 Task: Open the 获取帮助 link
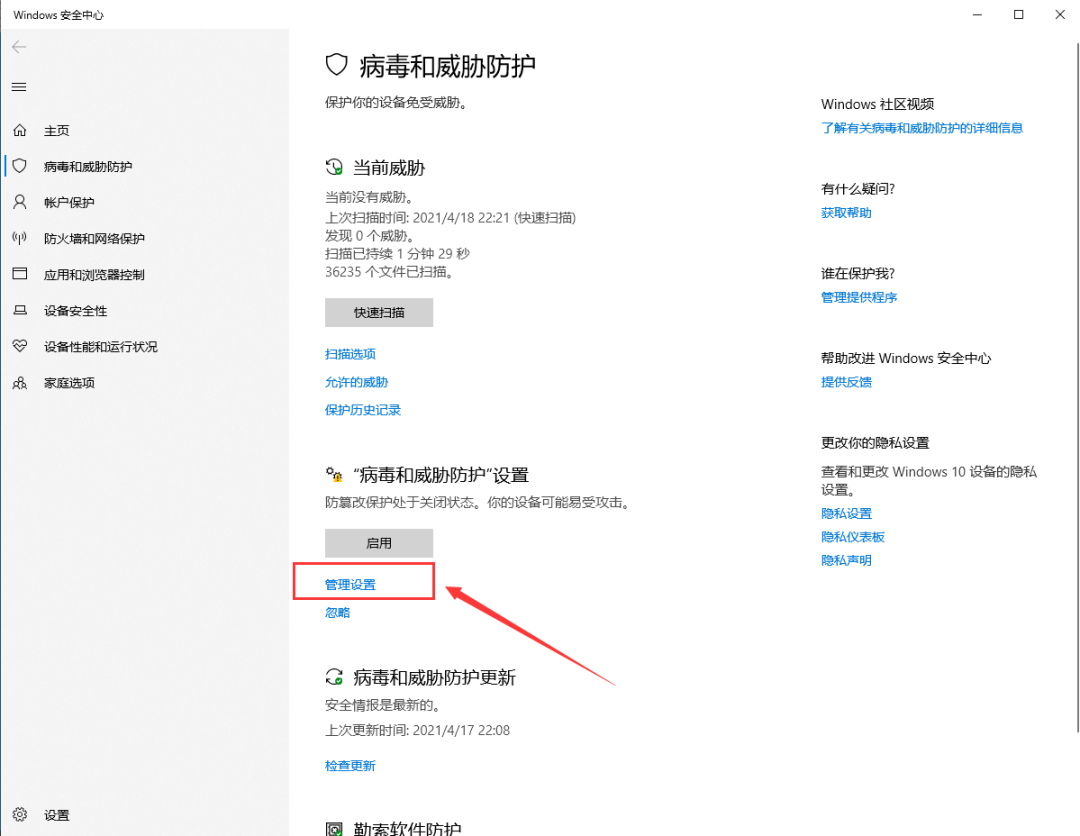click(846, 213)
